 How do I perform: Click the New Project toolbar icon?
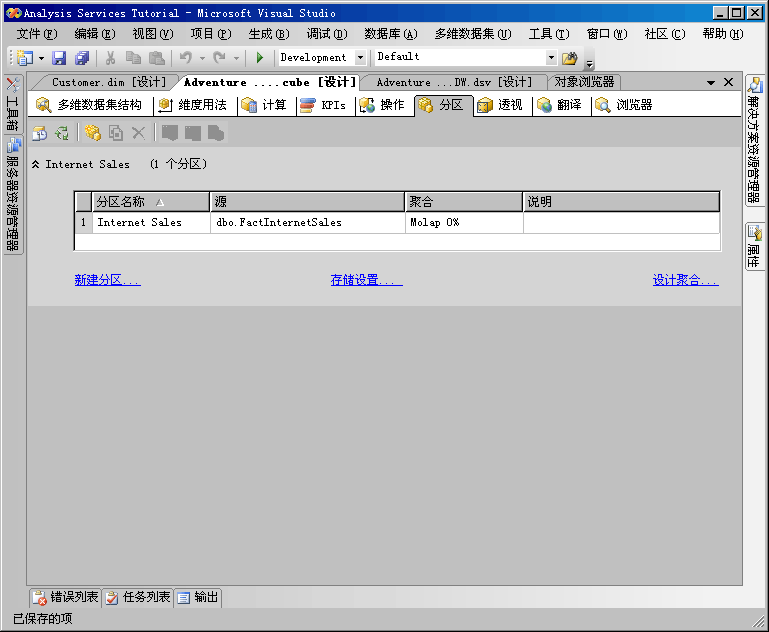click(x=25, y=58)
